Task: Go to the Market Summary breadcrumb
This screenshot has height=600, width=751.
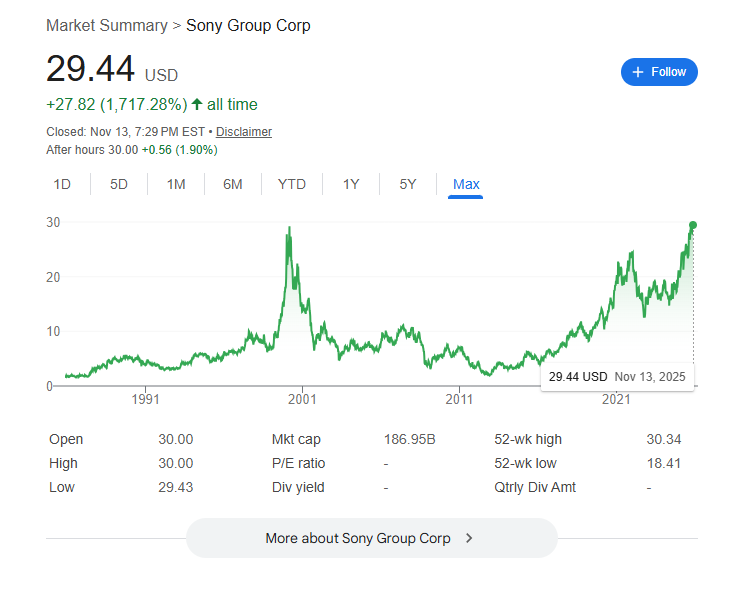Action: pos(106,25)
